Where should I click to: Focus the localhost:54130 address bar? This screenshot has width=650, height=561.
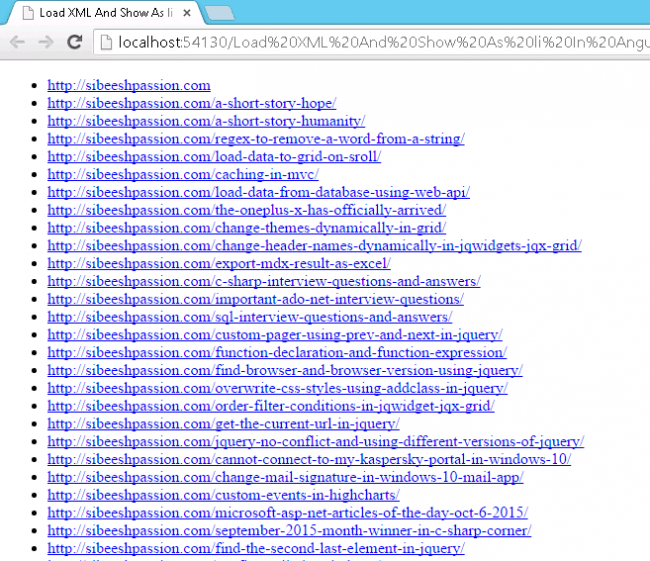click(x=373, y=42)
